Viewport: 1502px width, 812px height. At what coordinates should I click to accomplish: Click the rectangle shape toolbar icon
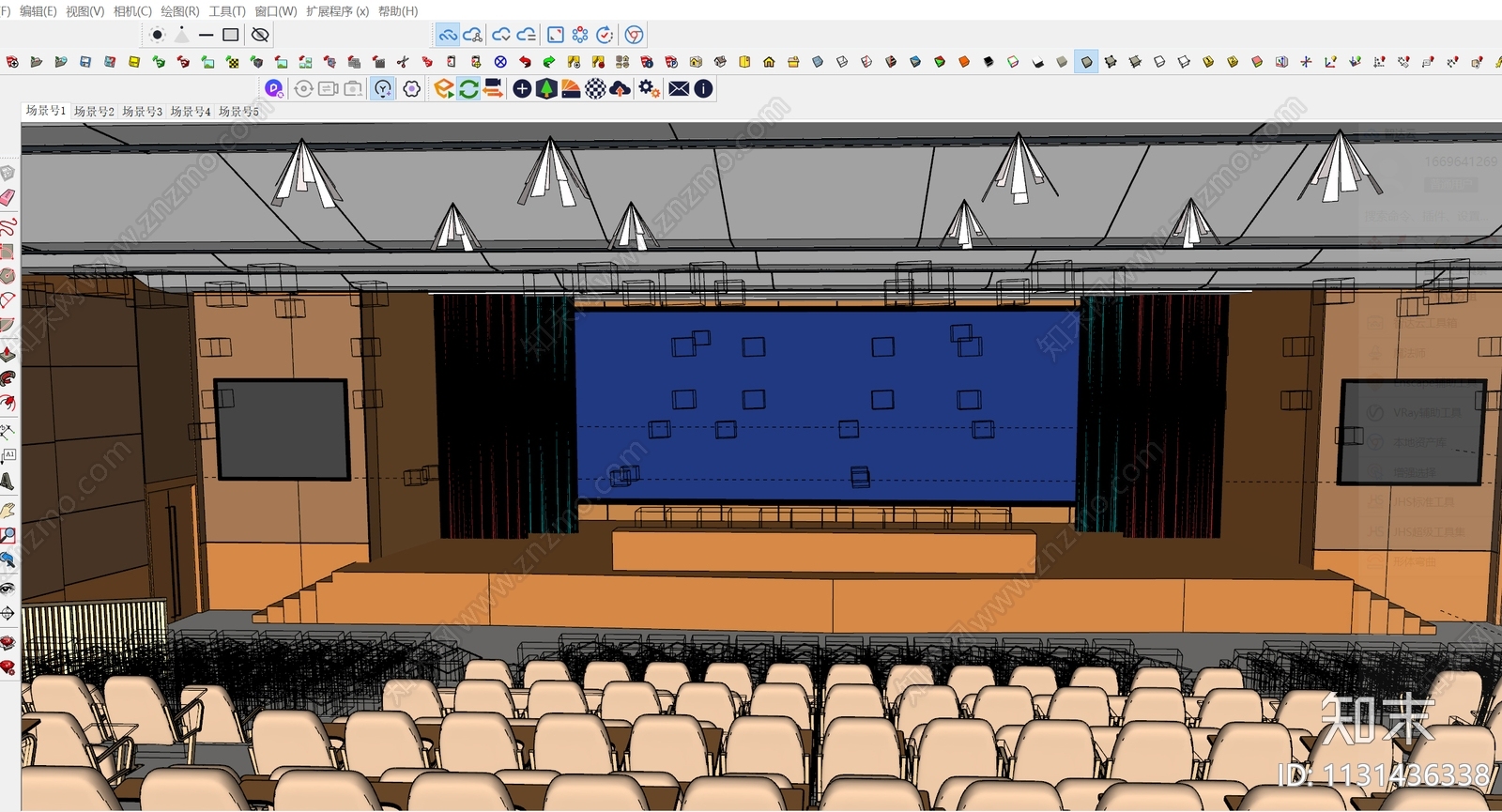[231, 35]
